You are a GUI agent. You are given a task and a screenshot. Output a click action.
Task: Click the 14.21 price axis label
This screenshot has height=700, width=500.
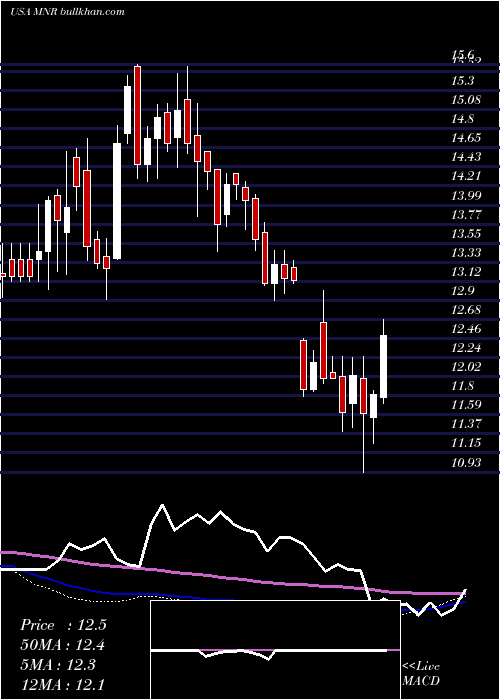pos(466,175)
